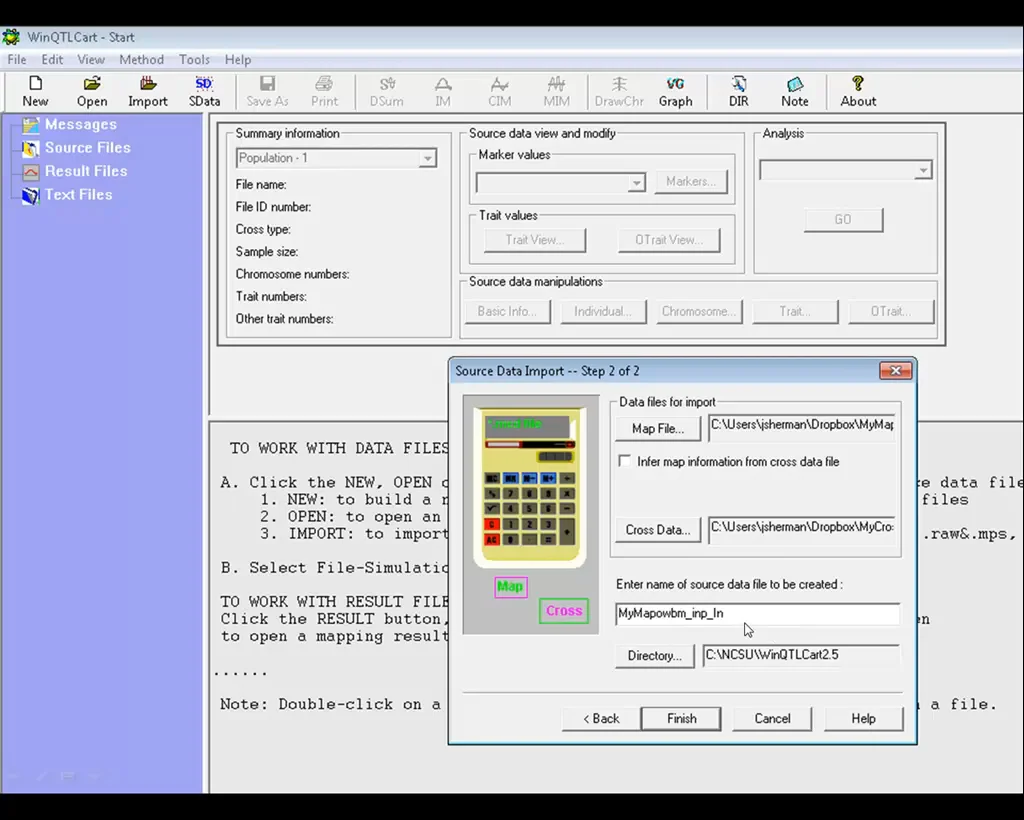
Task: Open a file with the Open toolbar icon
Action: click(91, 91)
